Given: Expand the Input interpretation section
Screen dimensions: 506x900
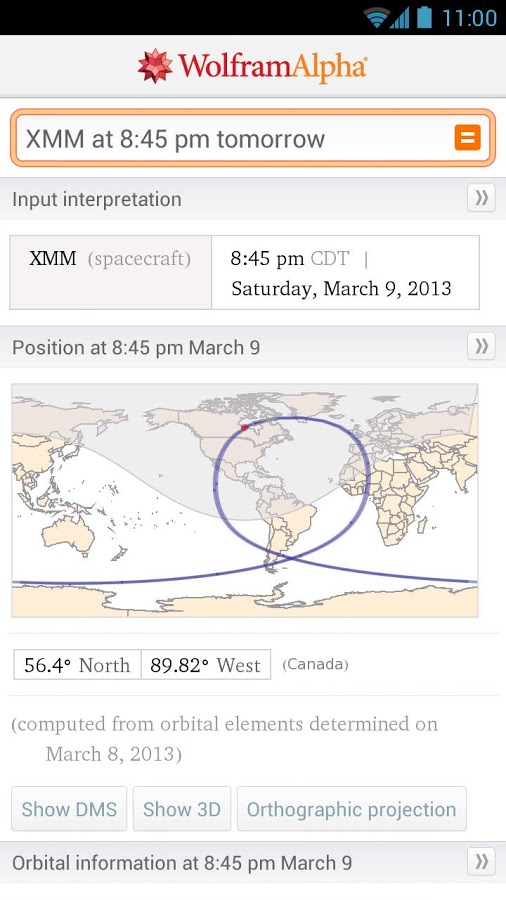Looking at the screenshot, I should (481, 199).
